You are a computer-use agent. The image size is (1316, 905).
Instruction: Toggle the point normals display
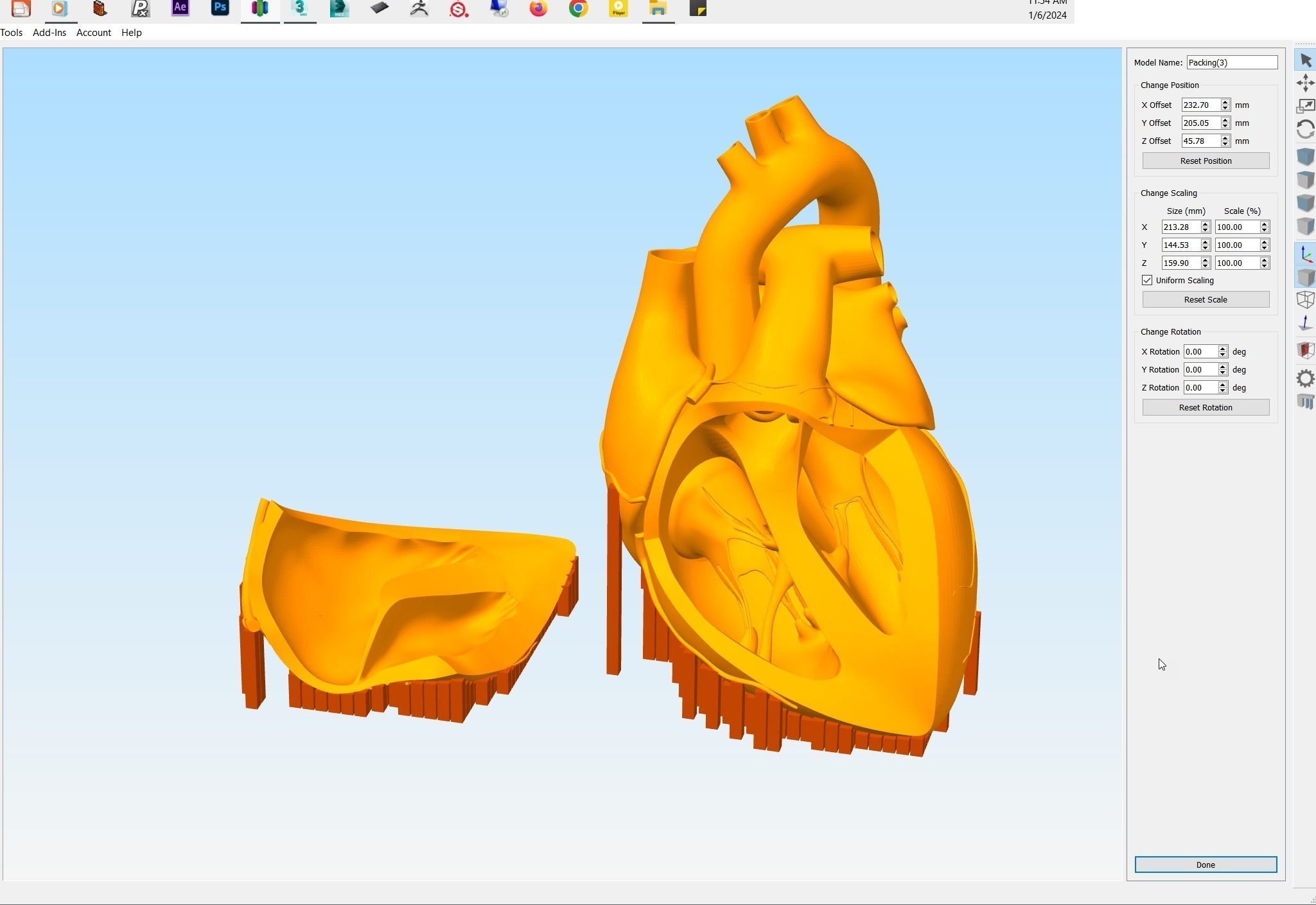click(x=1305, y=323)
